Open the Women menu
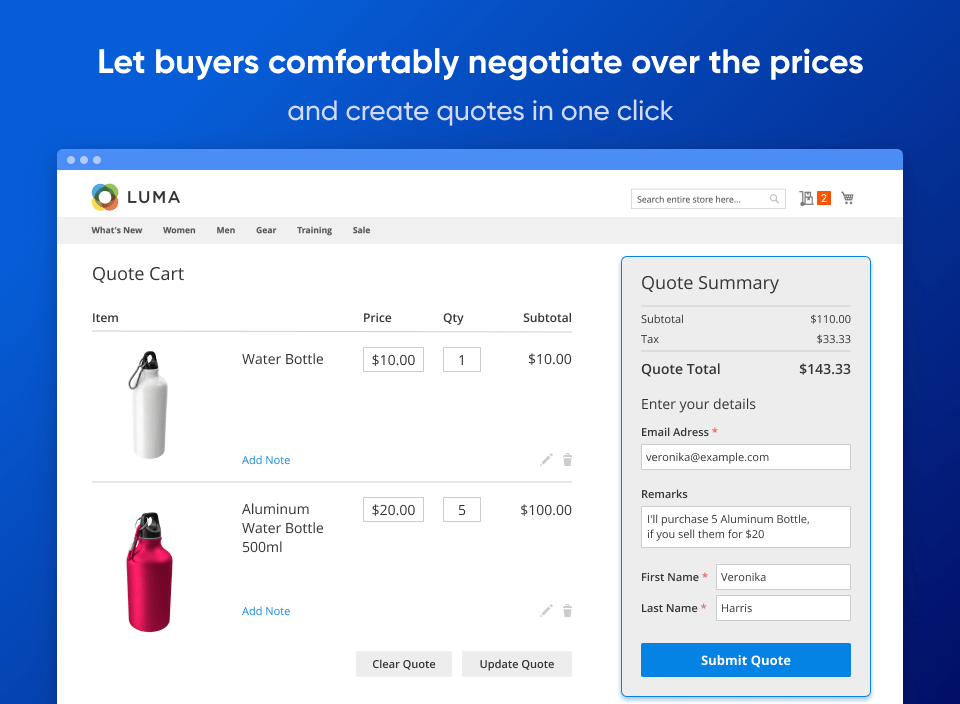Viewport: 960px width, 704px height. click(179, 230)
